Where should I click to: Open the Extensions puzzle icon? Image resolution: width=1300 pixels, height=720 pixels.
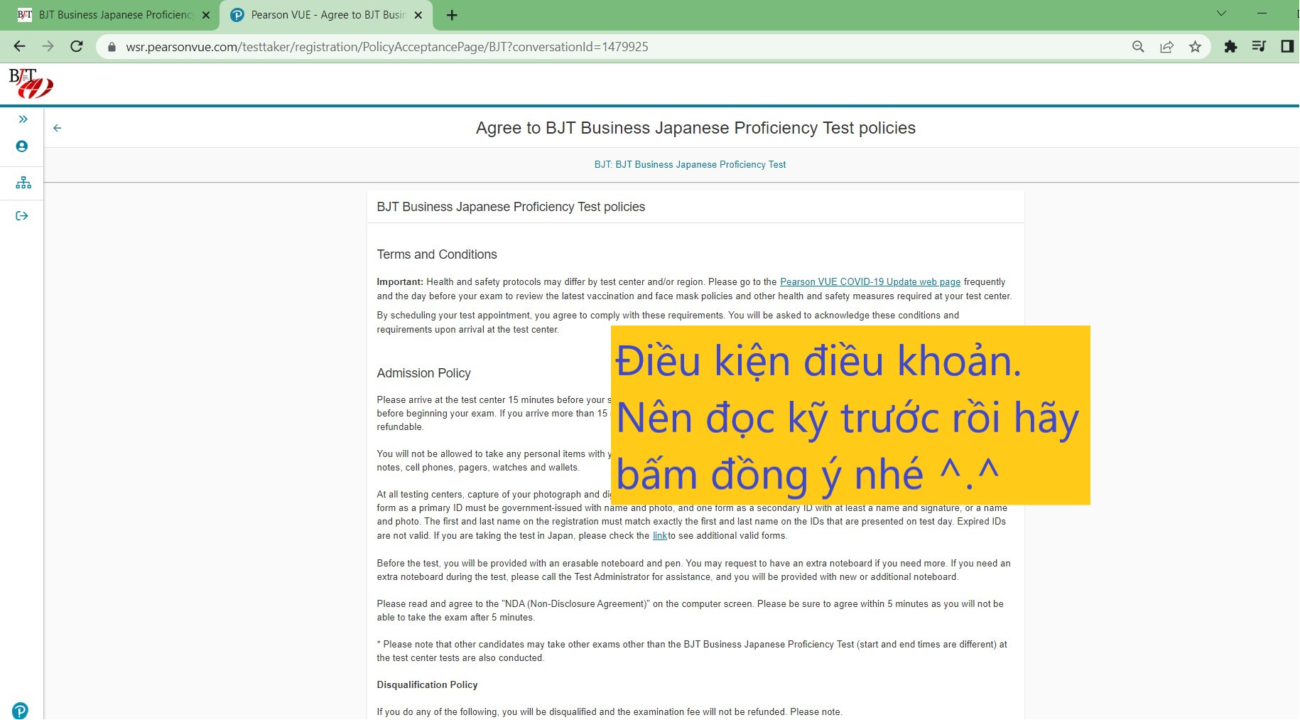tap(1230, 47)
